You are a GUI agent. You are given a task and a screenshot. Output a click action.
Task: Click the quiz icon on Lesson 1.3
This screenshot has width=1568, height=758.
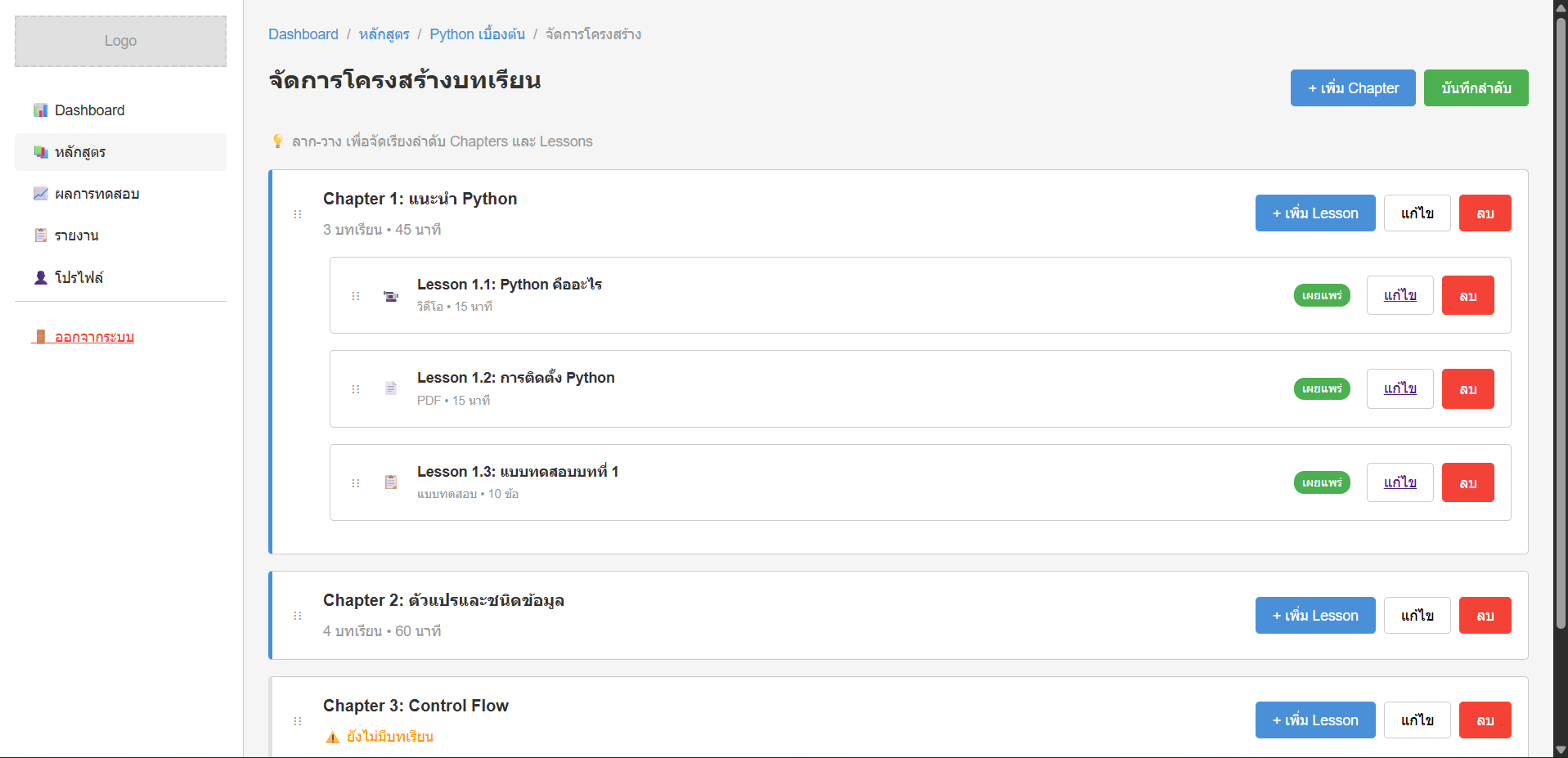pyautogui.click(x=390, y=482)
